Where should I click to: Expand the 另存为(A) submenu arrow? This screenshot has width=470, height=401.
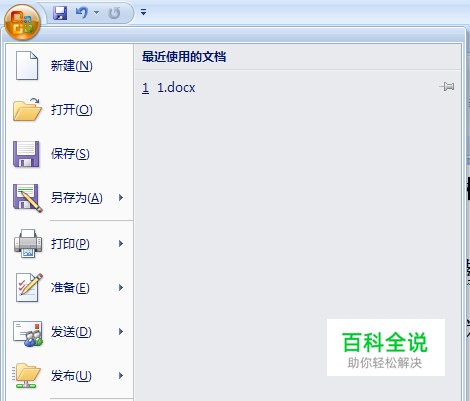[x=121, y=198]
